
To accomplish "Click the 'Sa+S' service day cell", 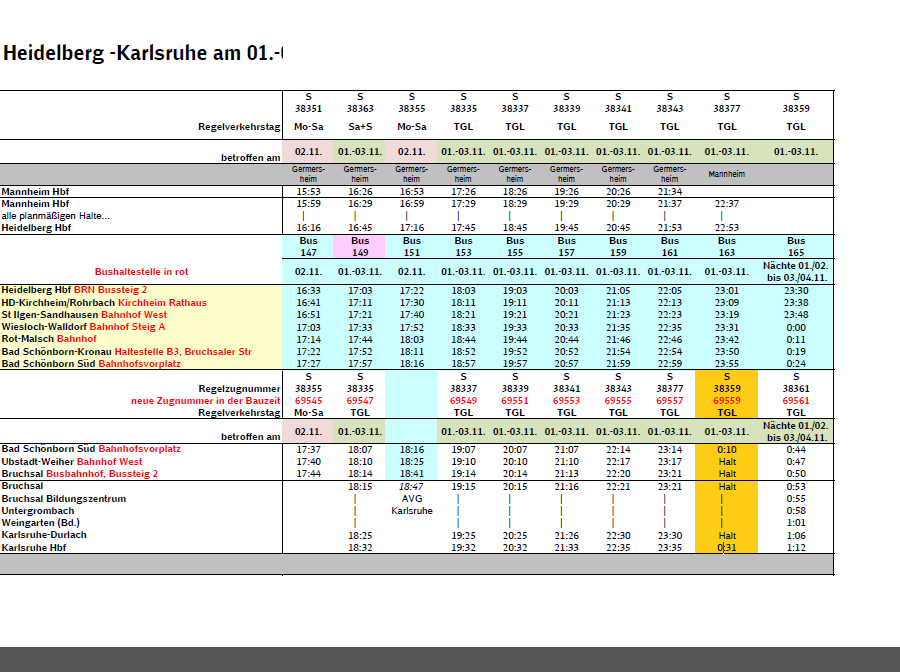I will click(360, 127).
